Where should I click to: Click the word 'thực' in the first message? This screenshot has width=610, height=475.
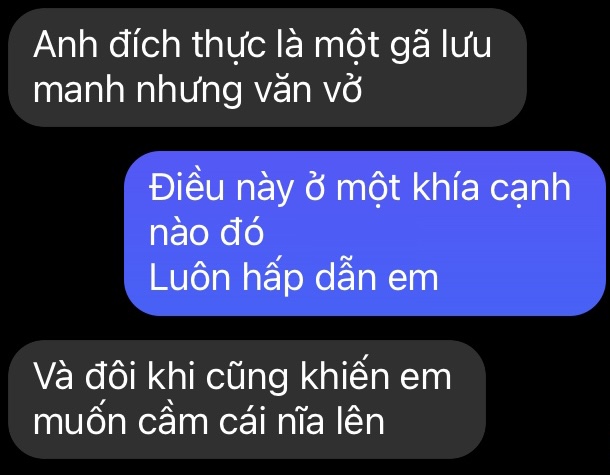(229, 47)
